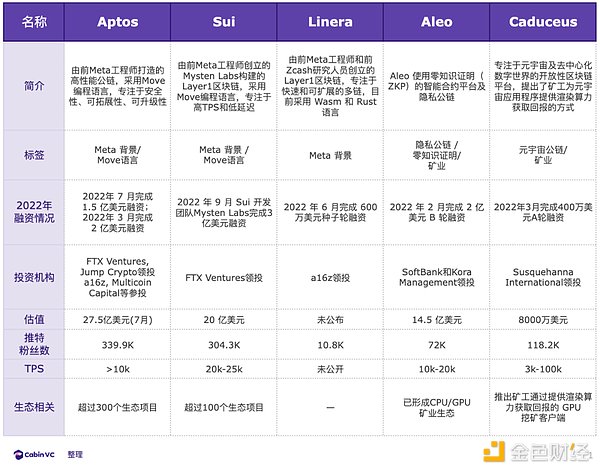Image resolution: width=600 pixels, height=473 pixels.
Task: Click the GPU 挖矿客户端 ecosystem cell
Action: point(543,407)
